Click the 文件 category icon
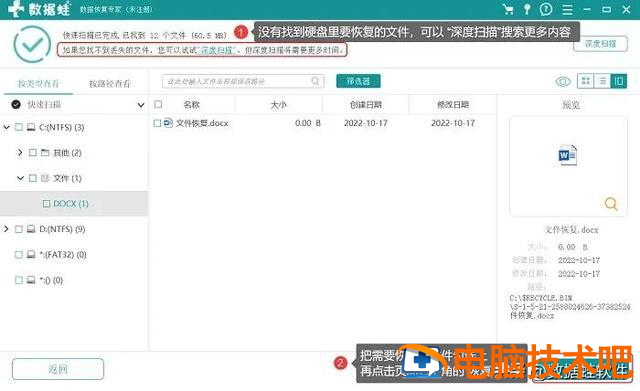Screen dimensions: 640x391 (45, 178)
